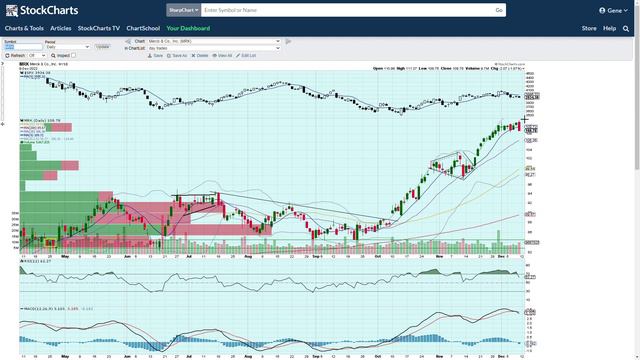
Task: Expand the Gene account menu
Action: coord(613,11)
